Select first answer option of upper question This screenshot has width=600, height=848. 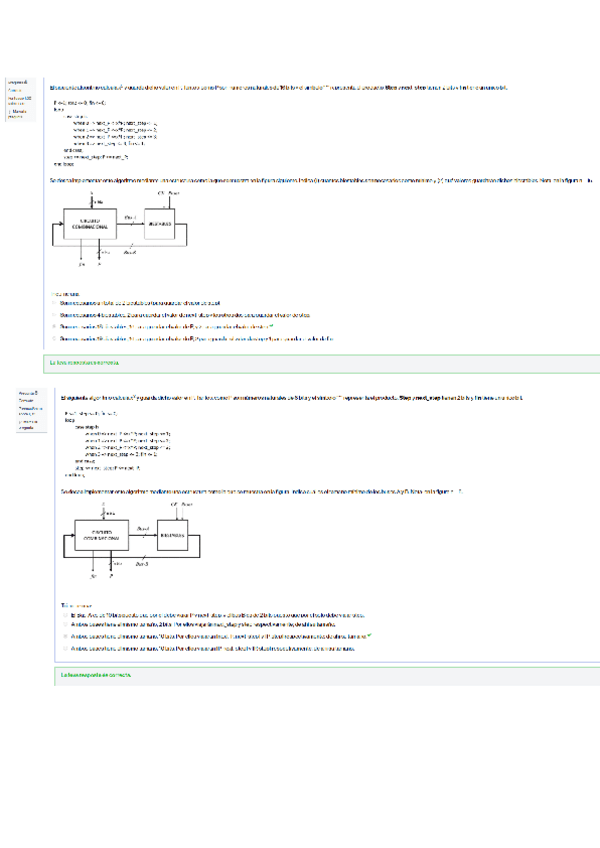54,303
